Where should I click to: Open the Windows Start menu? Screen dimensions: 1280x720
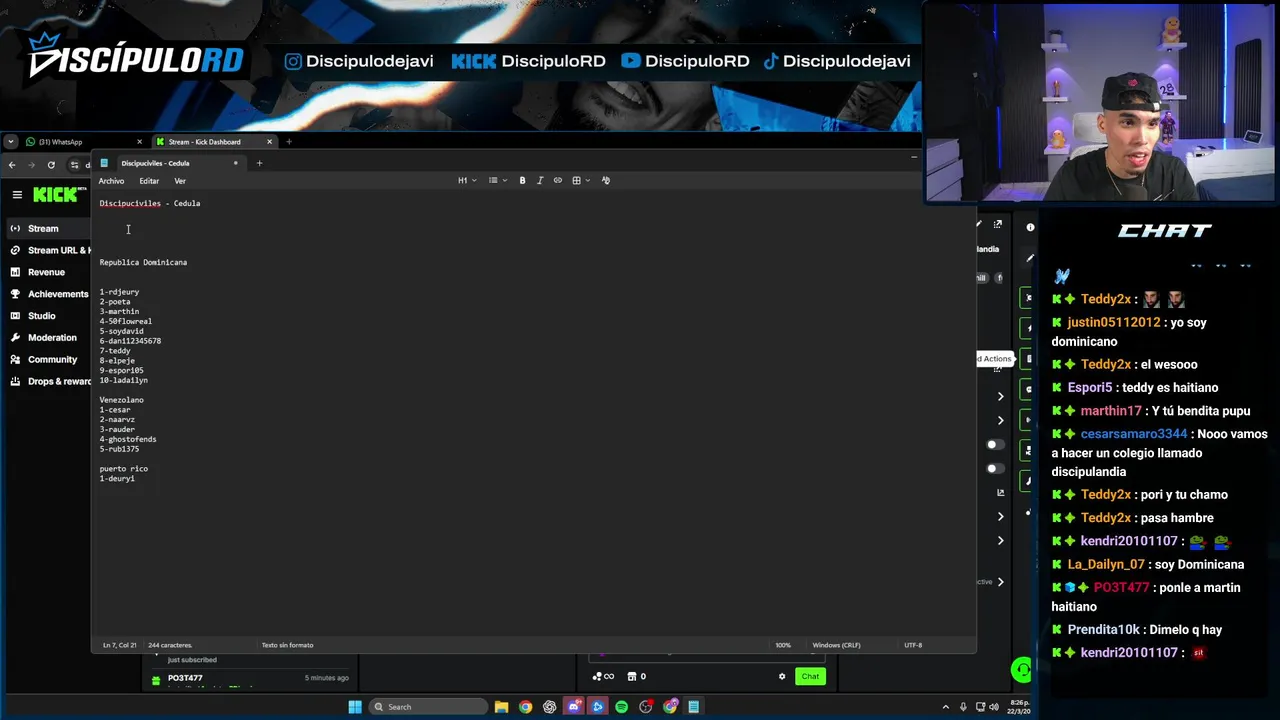355,707
